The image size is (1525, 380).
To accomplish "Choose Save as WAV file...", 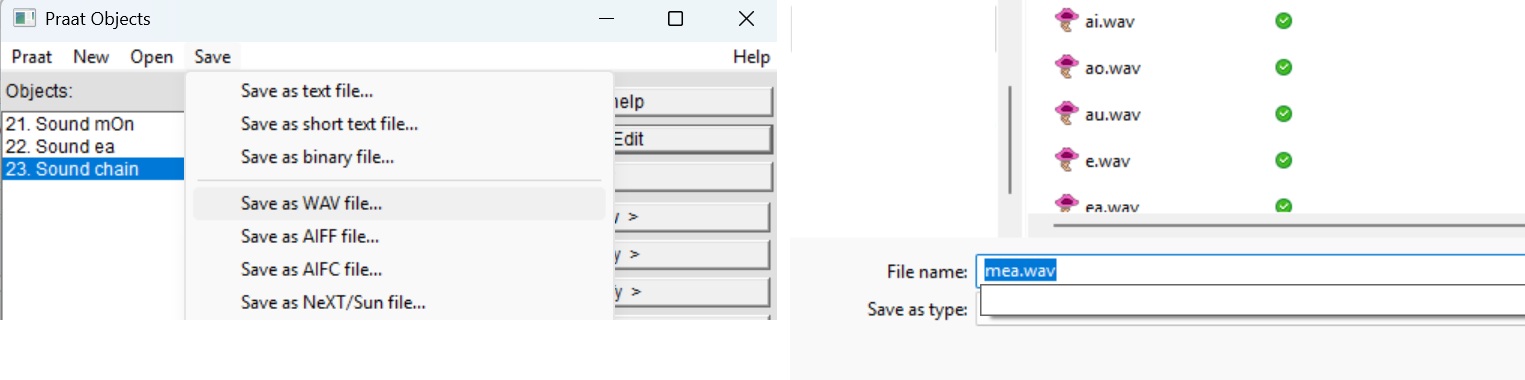I will (x=399, y=203).
